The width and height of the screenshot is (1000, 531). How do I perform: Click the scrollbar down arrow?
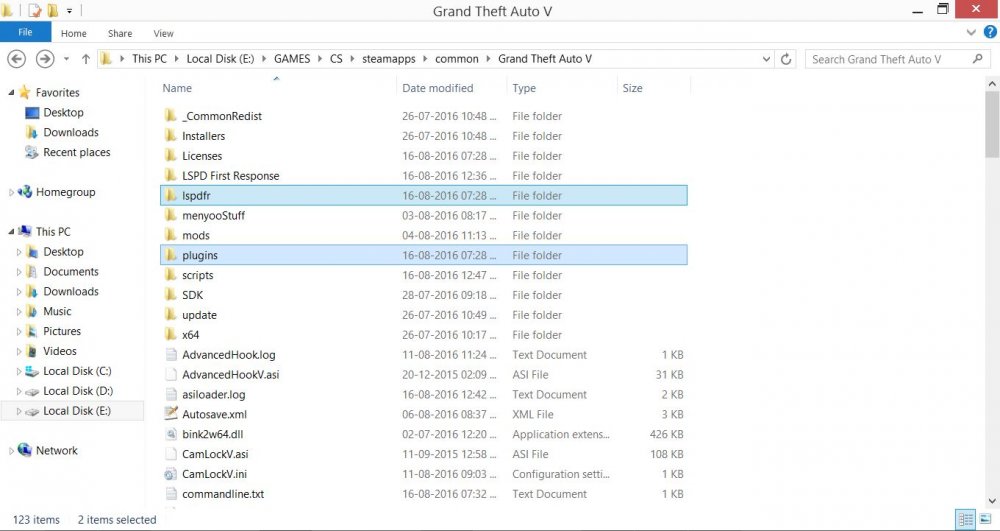tap(992, 501)
